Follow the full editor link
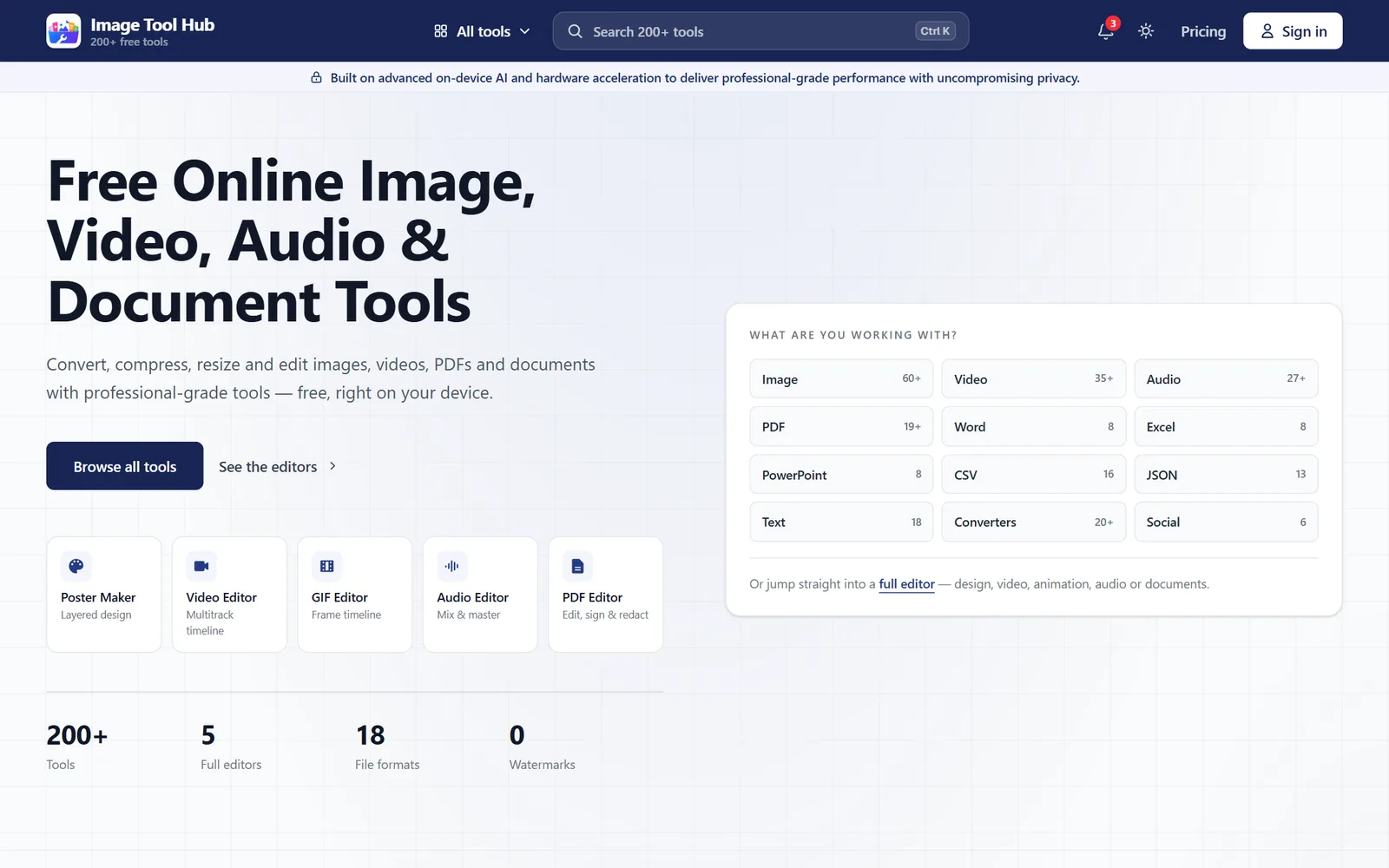 point(906,584)
